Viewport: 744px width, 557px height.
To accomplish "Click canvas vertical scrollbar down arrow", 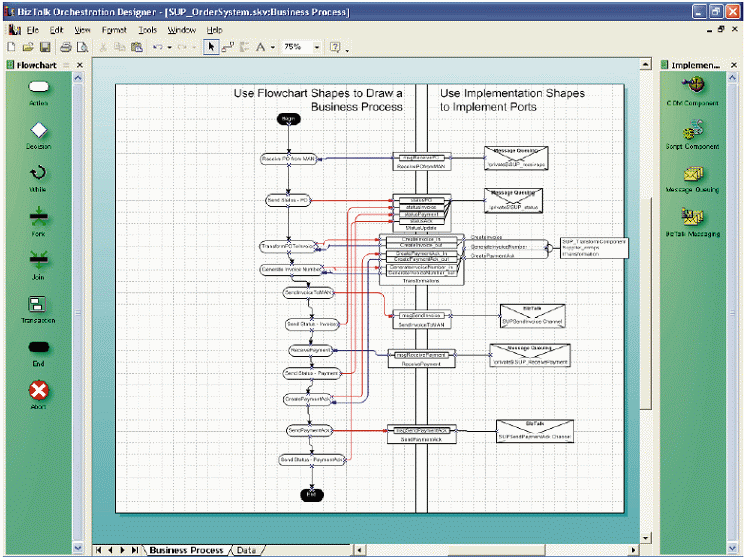I will coord(645,538).
